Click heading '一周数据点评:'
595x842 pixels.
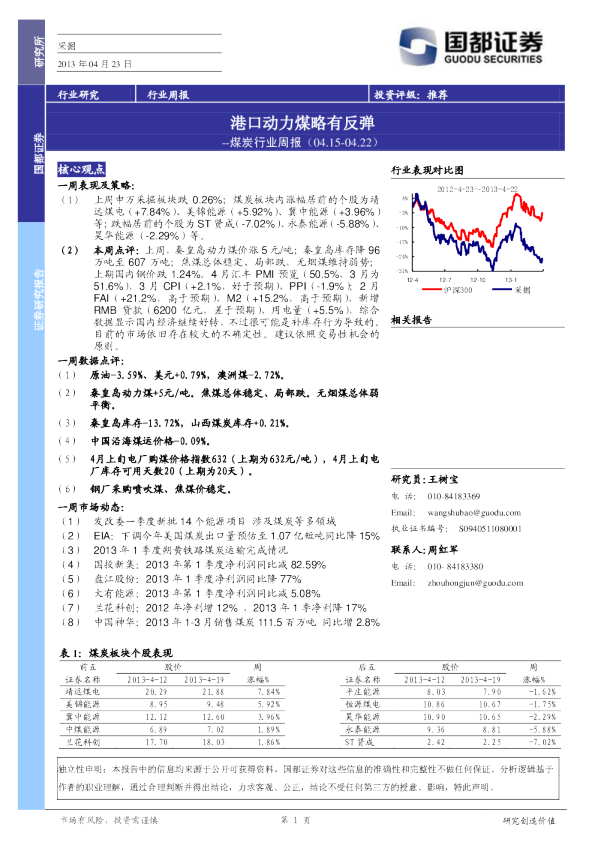(91, 361)
